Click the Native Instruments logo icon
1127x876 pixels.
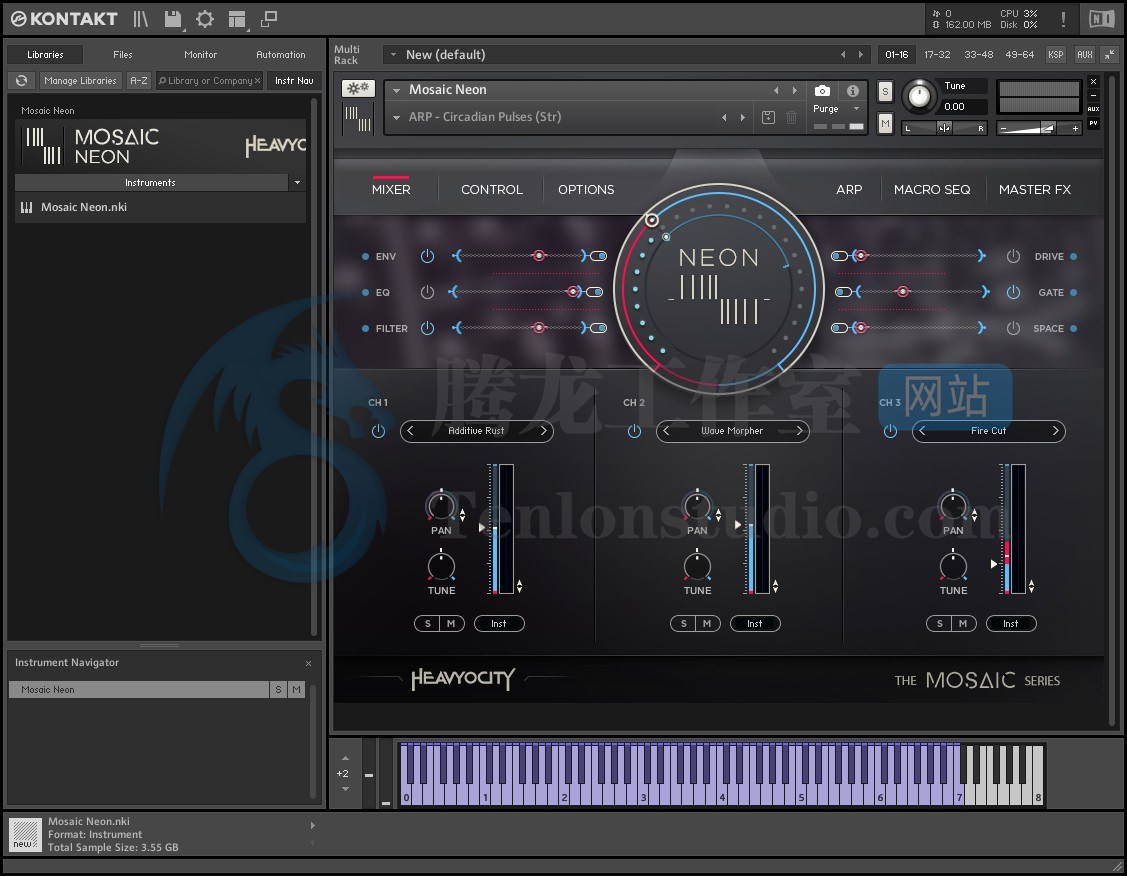click(1101, 19)
